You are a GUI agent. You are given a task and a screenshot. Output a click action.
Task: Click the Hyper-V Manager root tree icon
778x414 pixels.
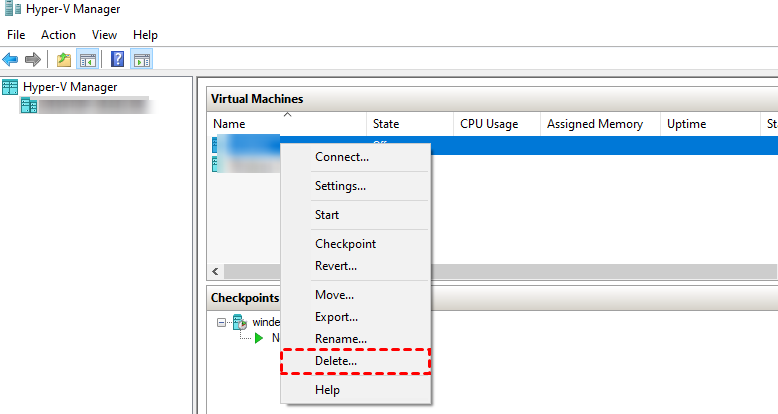tap(10, 87)
